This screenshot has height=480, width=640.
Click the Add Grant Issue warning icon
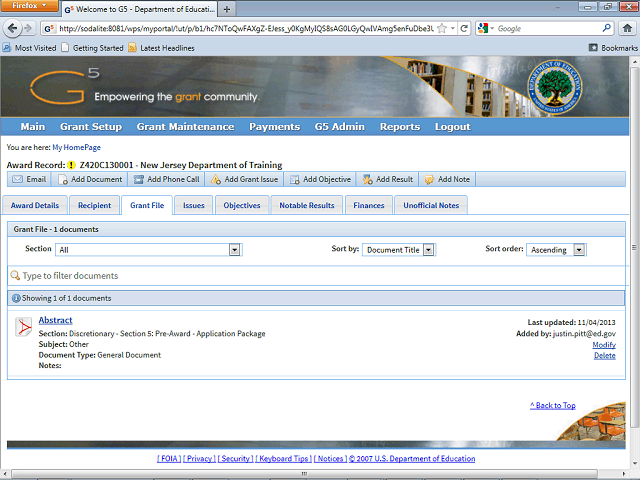tap(216, 179)
